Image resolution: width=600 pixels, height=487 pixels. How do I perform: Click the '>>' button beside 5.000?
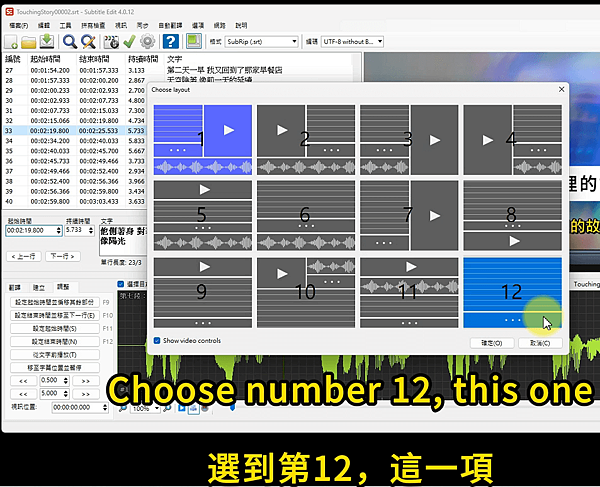coord(86,394)
